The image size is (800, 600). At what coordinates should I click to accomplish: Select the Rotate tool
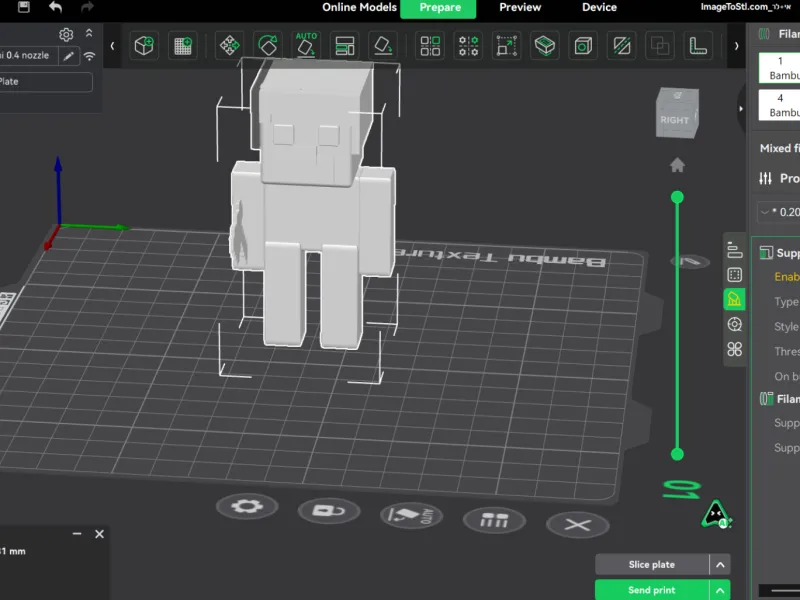pos(268,46)
